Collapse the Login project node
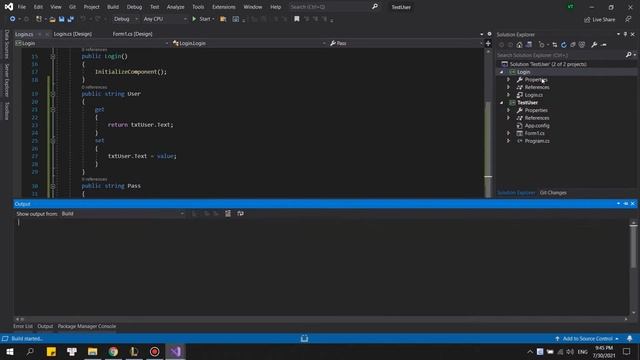640x360 pixels. 502,72
